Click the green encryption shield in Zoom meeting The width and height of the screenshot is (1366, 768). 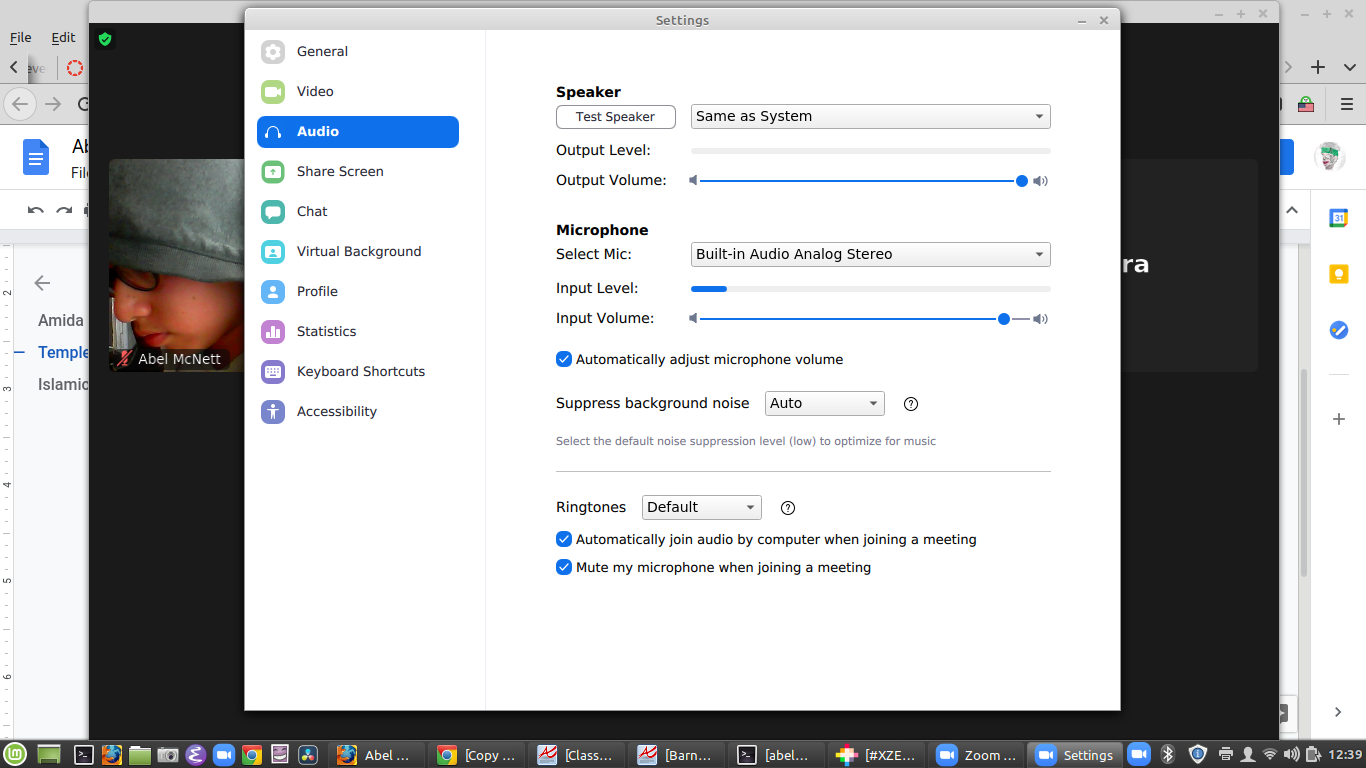point(105,39)
